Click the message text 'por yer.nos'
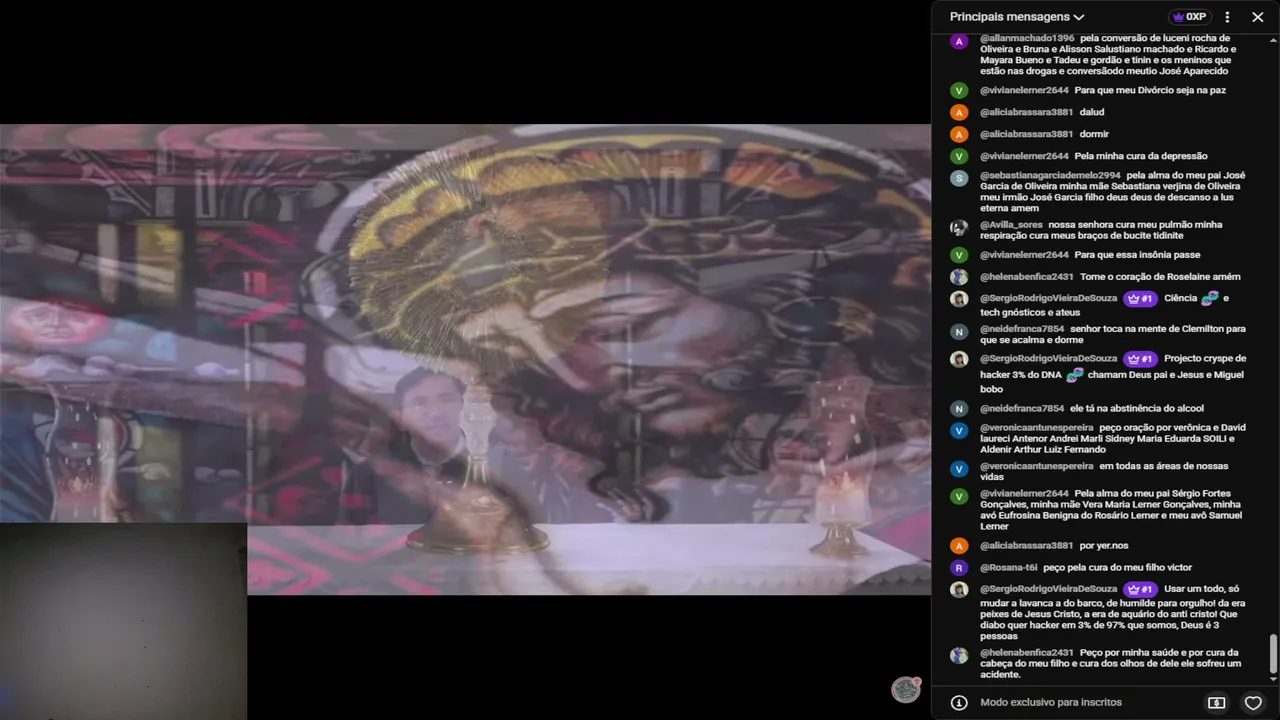This screenshot has width=1280, height=720. (1104, 546)
